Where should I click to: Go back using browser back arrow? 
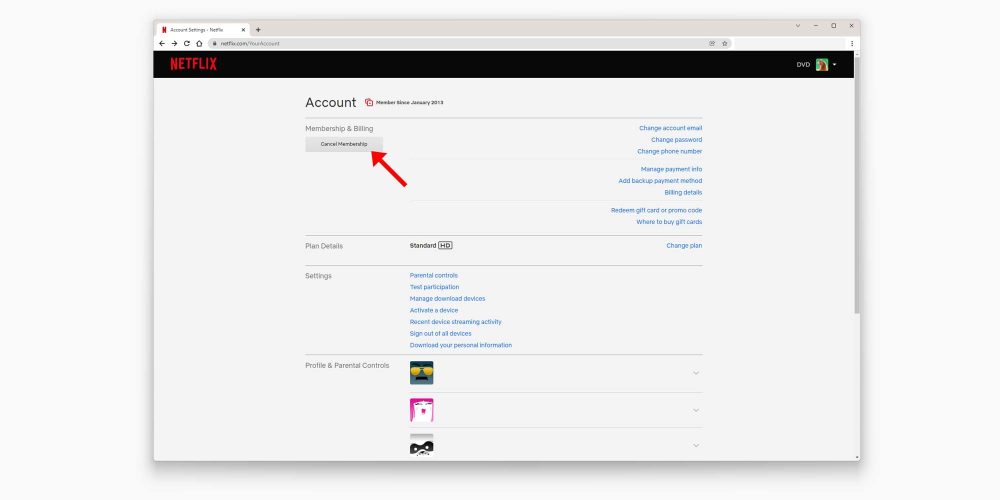coord(162,43)
